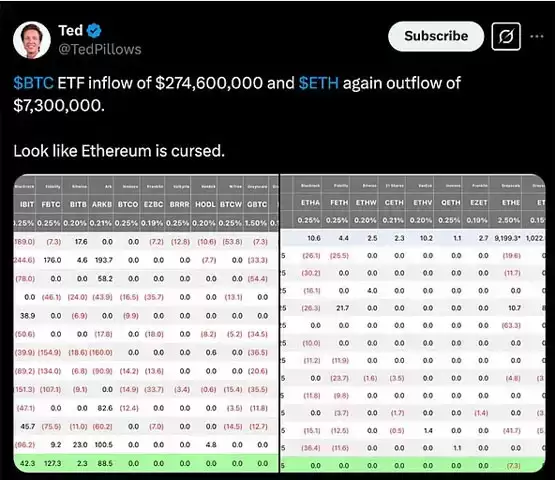Click Ted's profile avatar photo
555x480 pixels.
point(32,40)
